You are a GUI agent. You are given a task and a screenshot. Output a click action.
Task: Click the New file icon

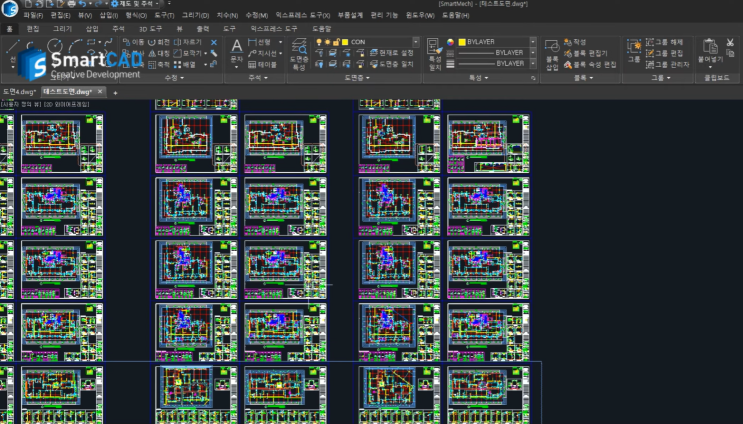click(x=28, y=4)
